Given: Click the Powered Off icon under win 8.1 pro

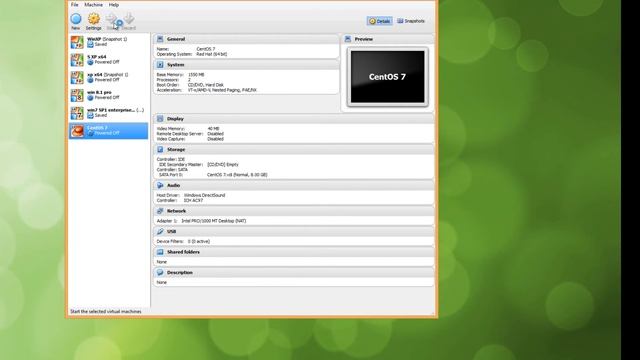Looking at the screenshot, I should point(90,98).
